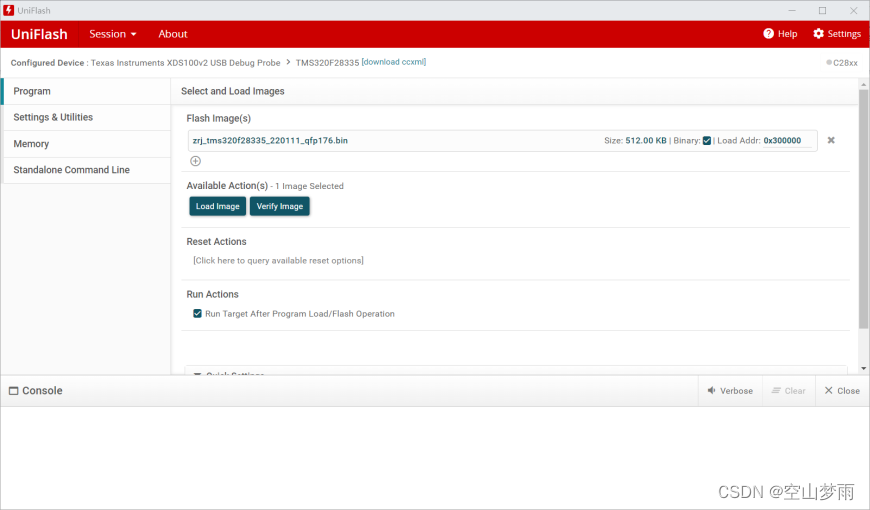Viewport: 870px width, 510px height.
Task: Open Settings & Utilities sidebar tab
Action: tap(86, 117)
